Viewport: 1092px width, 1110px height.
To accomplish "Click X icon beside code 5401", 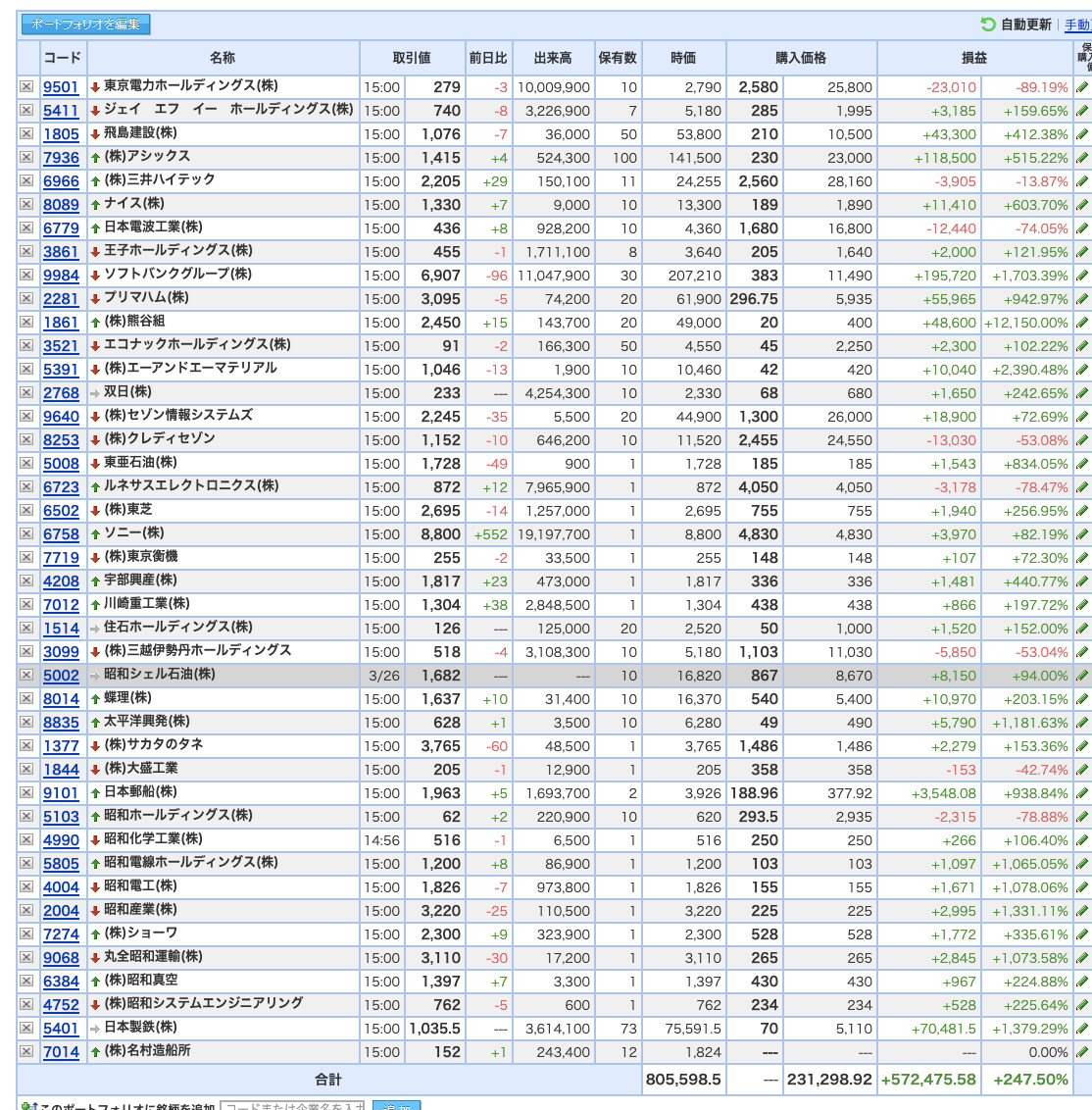I will click(x=26, y=1029).
